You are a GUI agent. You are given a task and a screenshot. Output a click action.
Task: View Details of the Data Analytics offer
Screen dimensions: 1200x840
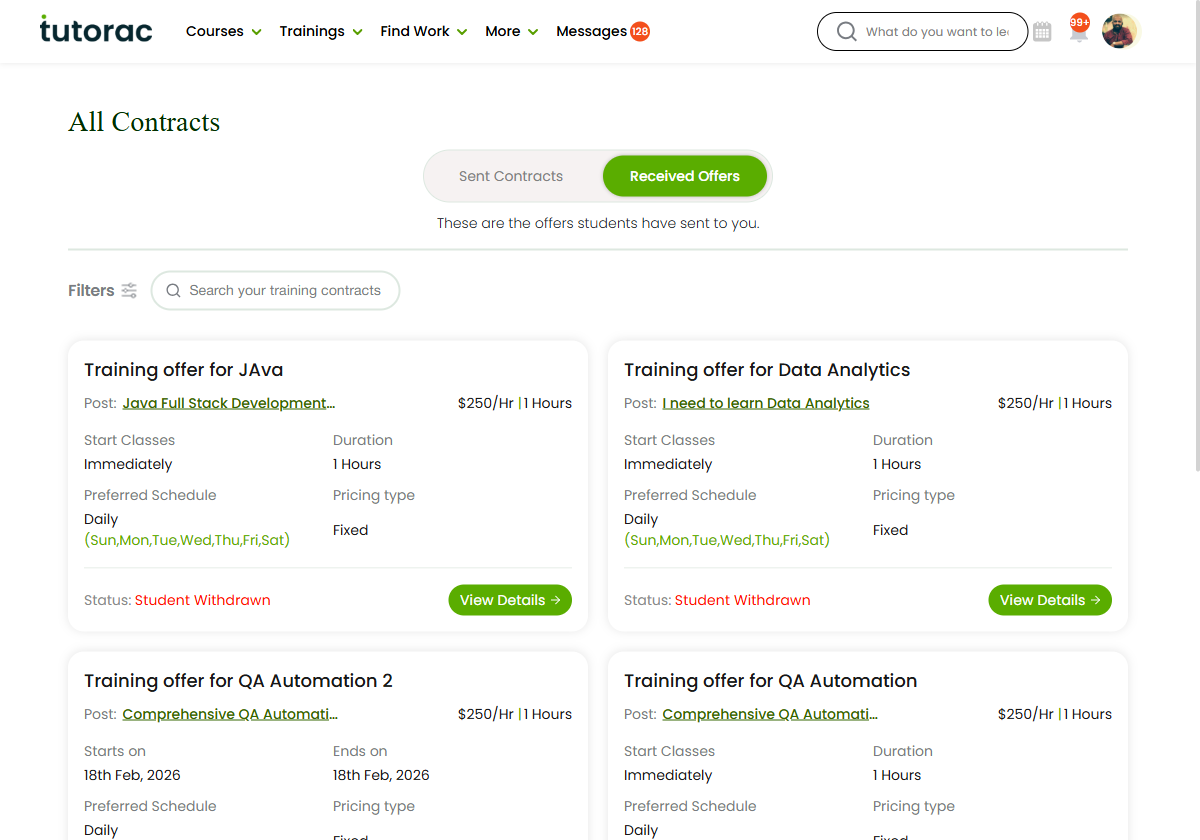click(x=1050, y=600)
